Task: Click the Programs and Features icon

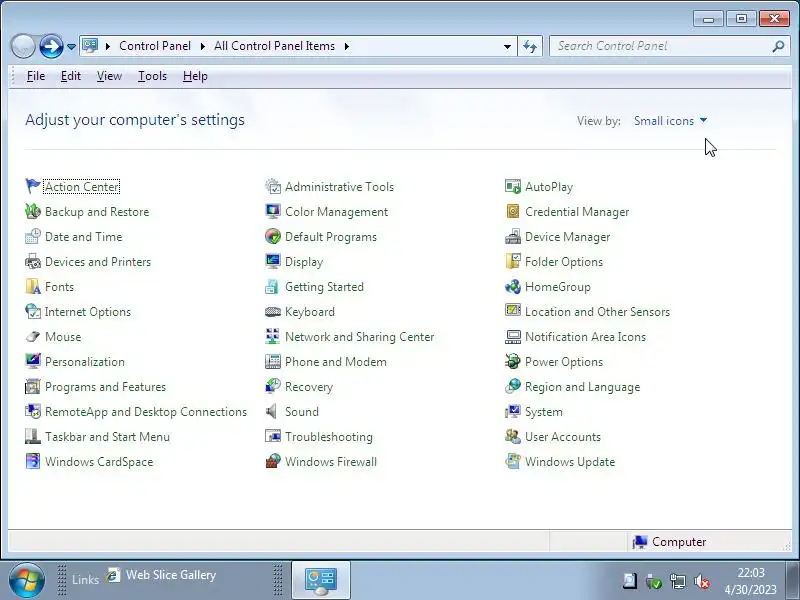Action: (x=33, y=386)
